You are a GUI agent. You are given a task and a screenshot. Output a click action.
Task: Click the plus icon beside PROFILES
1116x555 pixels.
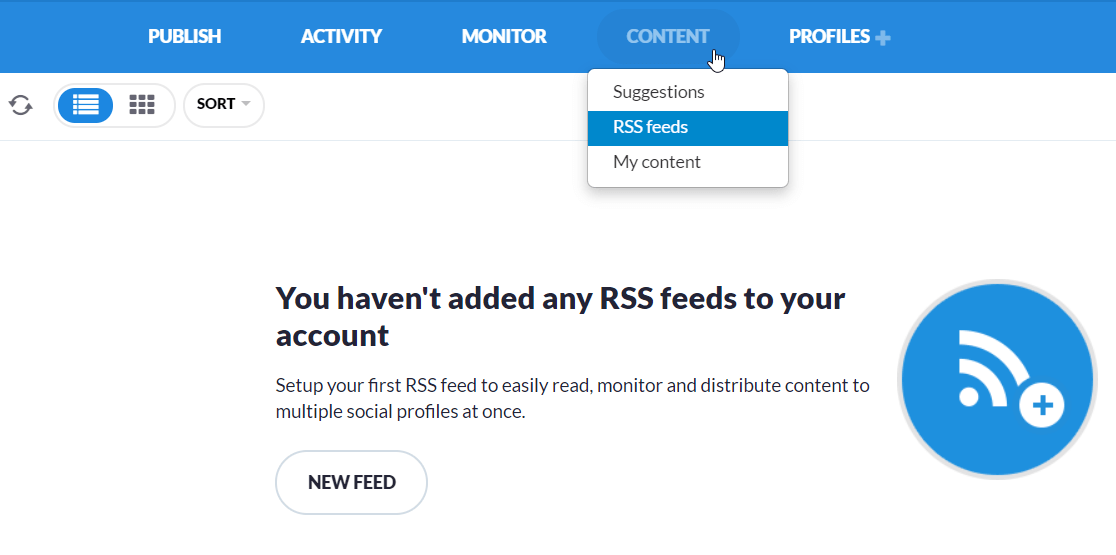coord(883,38)
